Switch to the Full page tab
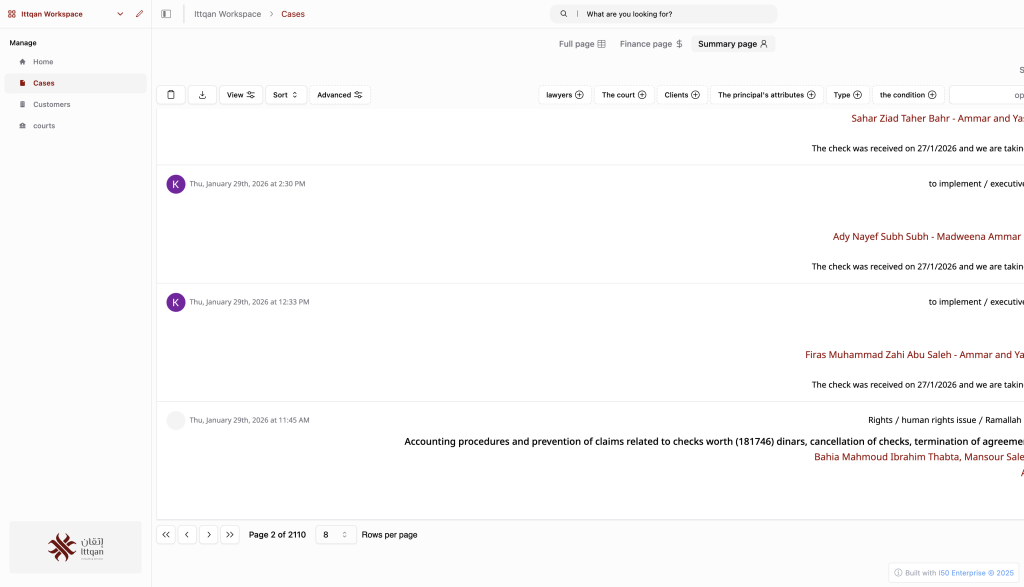The width and height of the screenshot is (1024, 587). tap(582, 44)
